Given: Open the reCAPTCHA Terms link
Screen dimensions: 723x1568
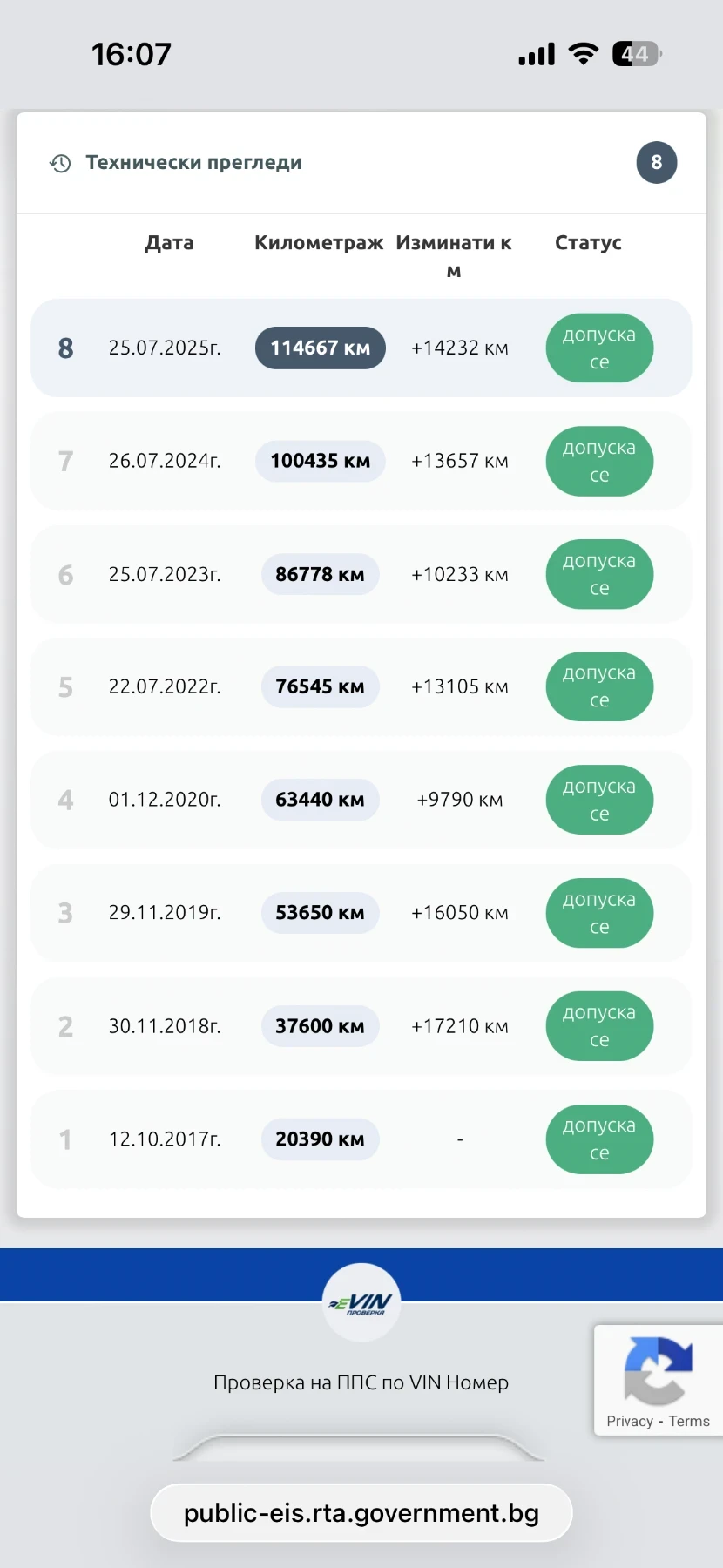Looking at the screenshot, I should click(689, 1421).
